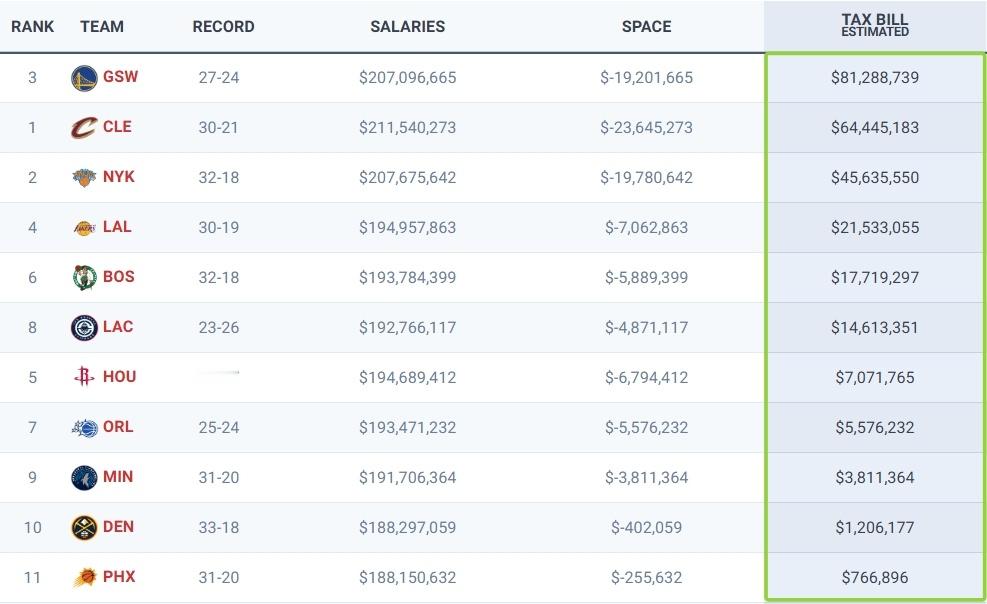
Task: Select DEN tax bill $1,206,177
Action: tap(875, 528)
